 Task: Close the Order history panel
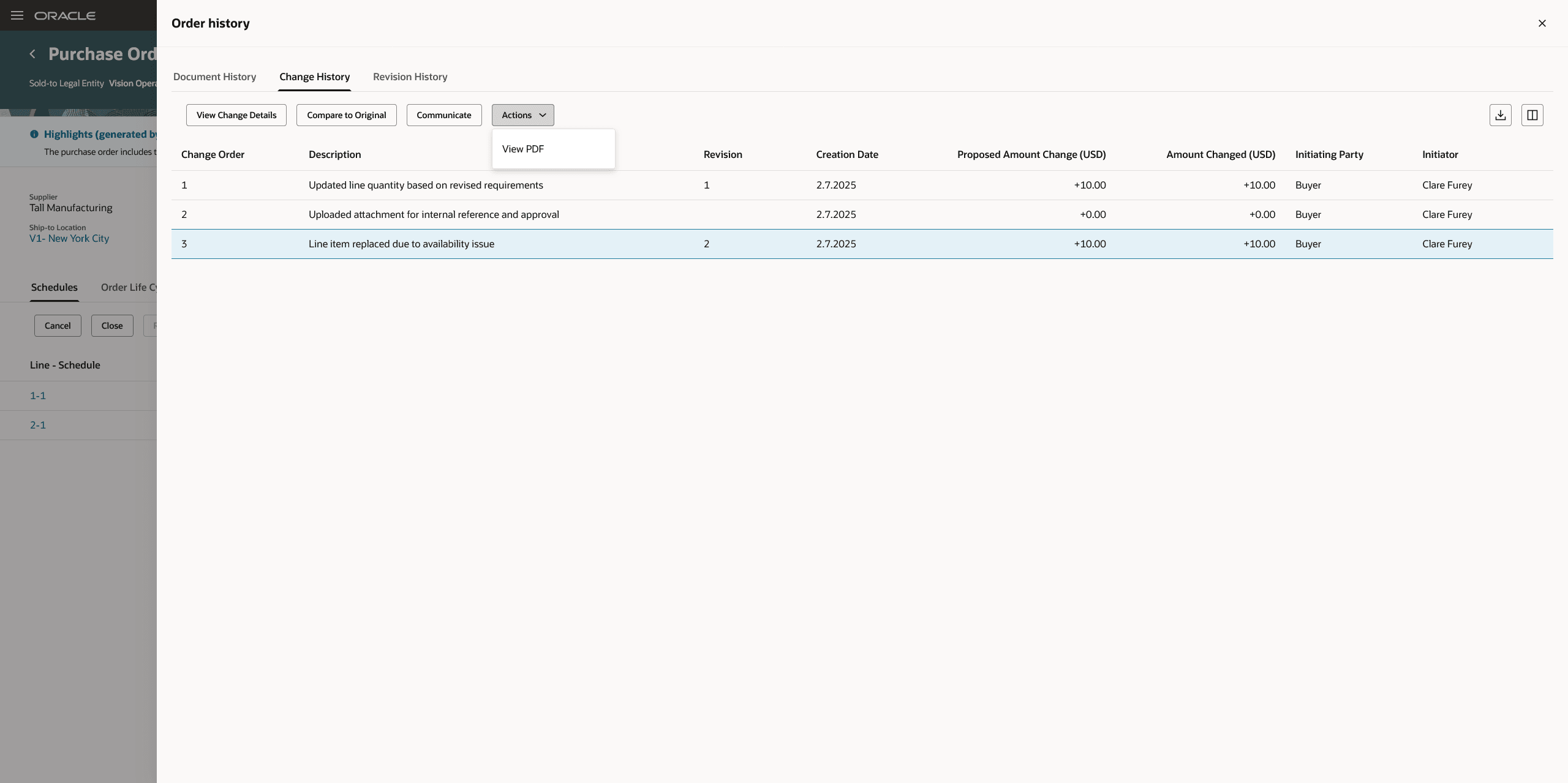1542,23
